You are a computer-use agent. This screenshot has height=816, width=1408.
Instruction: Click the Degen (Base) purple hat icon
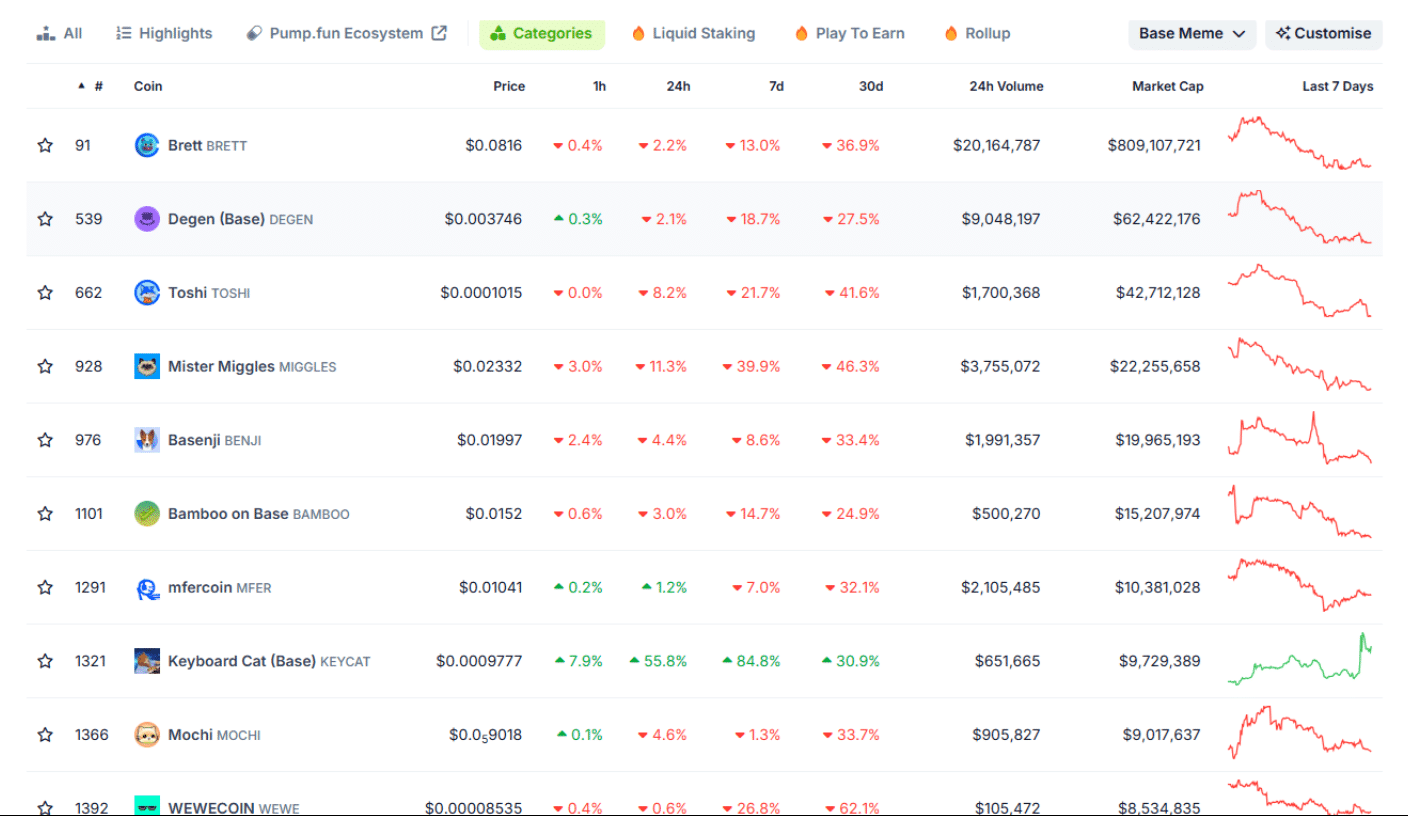point(147,219)
